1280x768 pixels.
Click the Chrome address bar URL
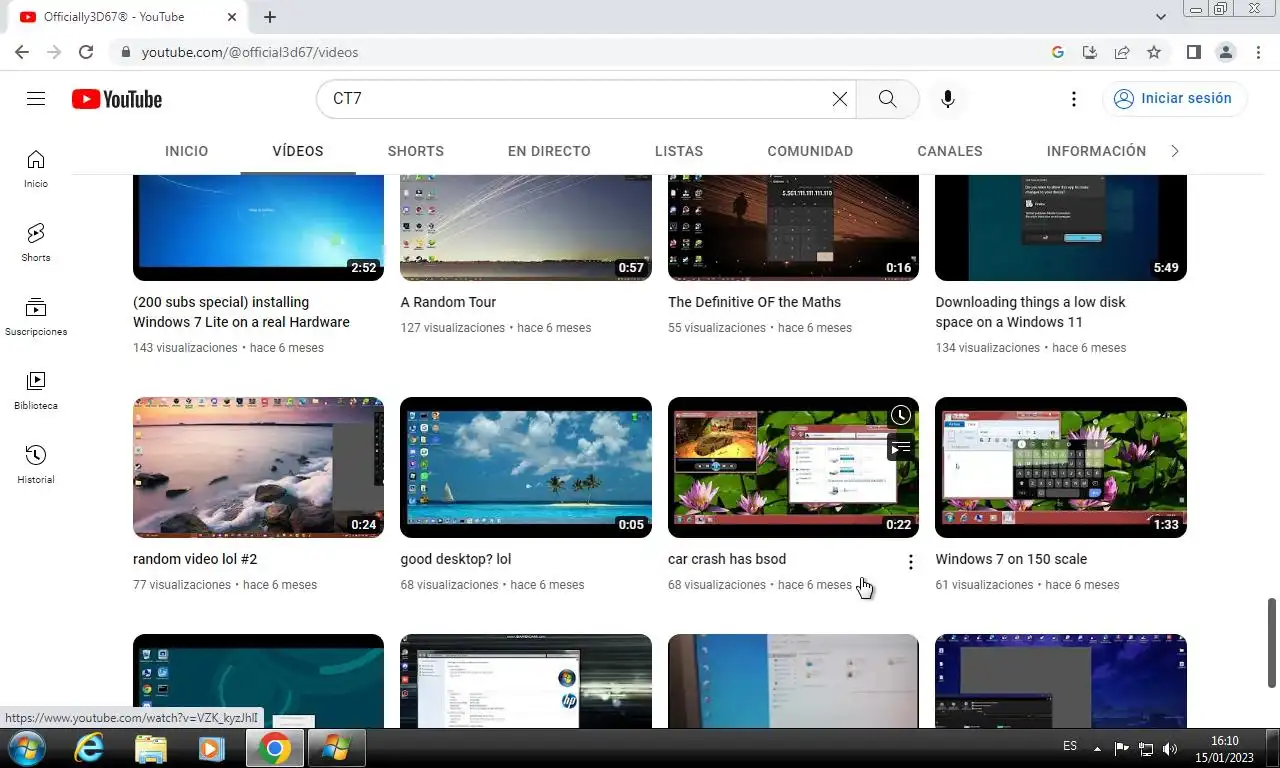250,52
